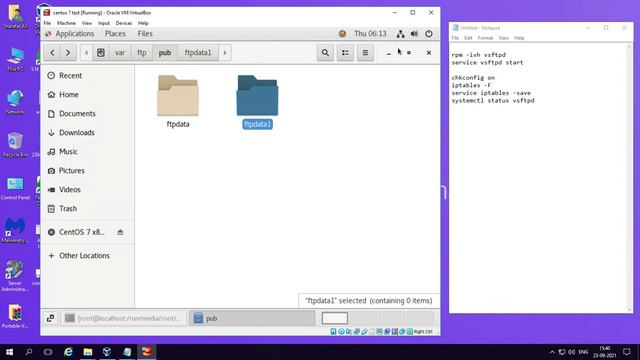Go forward in Files navigation
Image resolution: width=640 pixels, height=360 pixels.
[68, 53]
